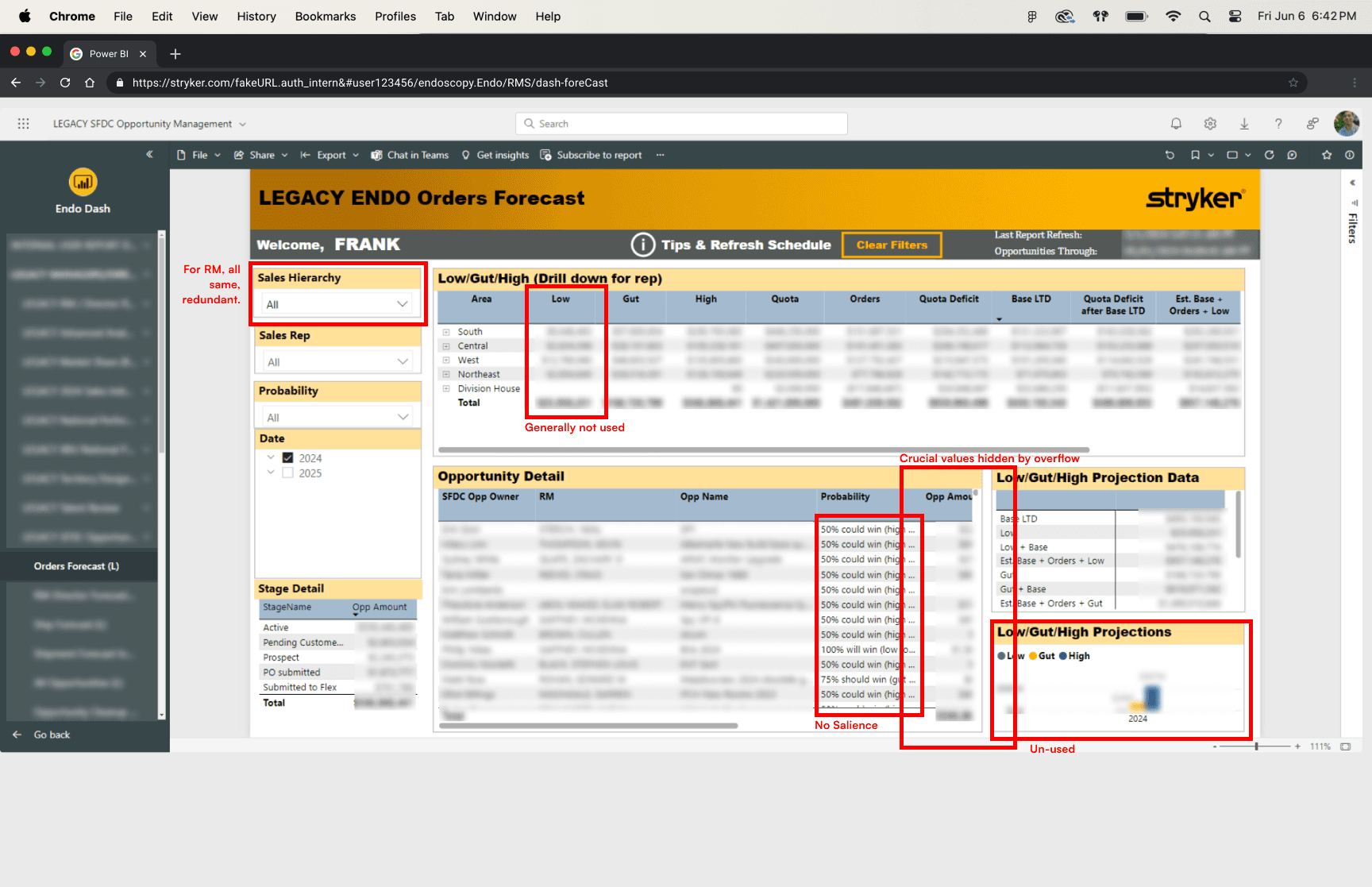
Task: Open the Probability filter dropdown
Action: [x=337, y=417]
